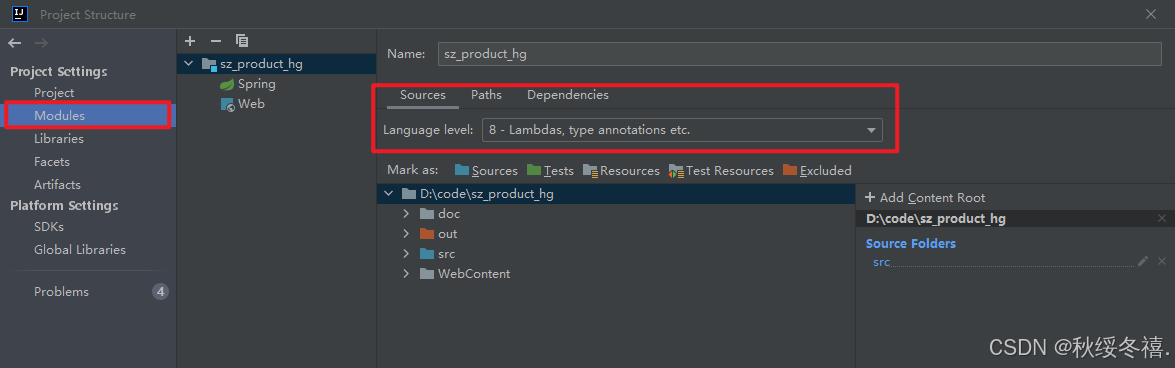Viewport: 1175px width, 368px height.
Task: Click Add Content Root
Action: 925,198
